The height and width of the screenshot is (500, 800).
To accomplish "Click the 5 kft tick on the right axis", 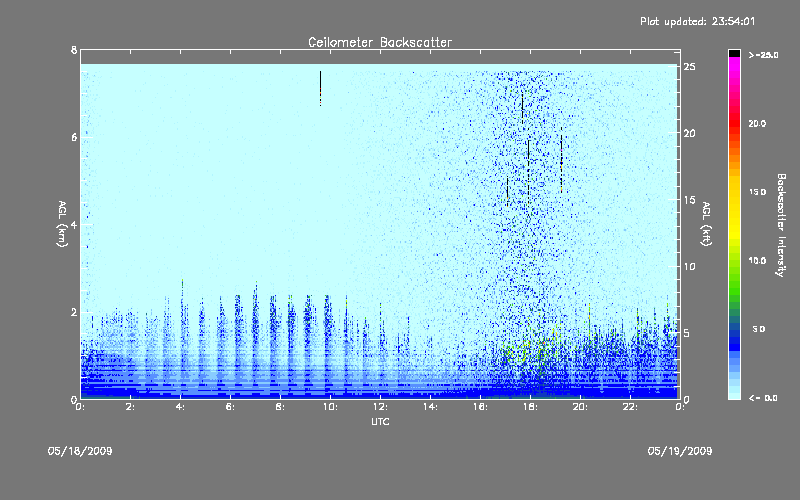I will (687, 333).
